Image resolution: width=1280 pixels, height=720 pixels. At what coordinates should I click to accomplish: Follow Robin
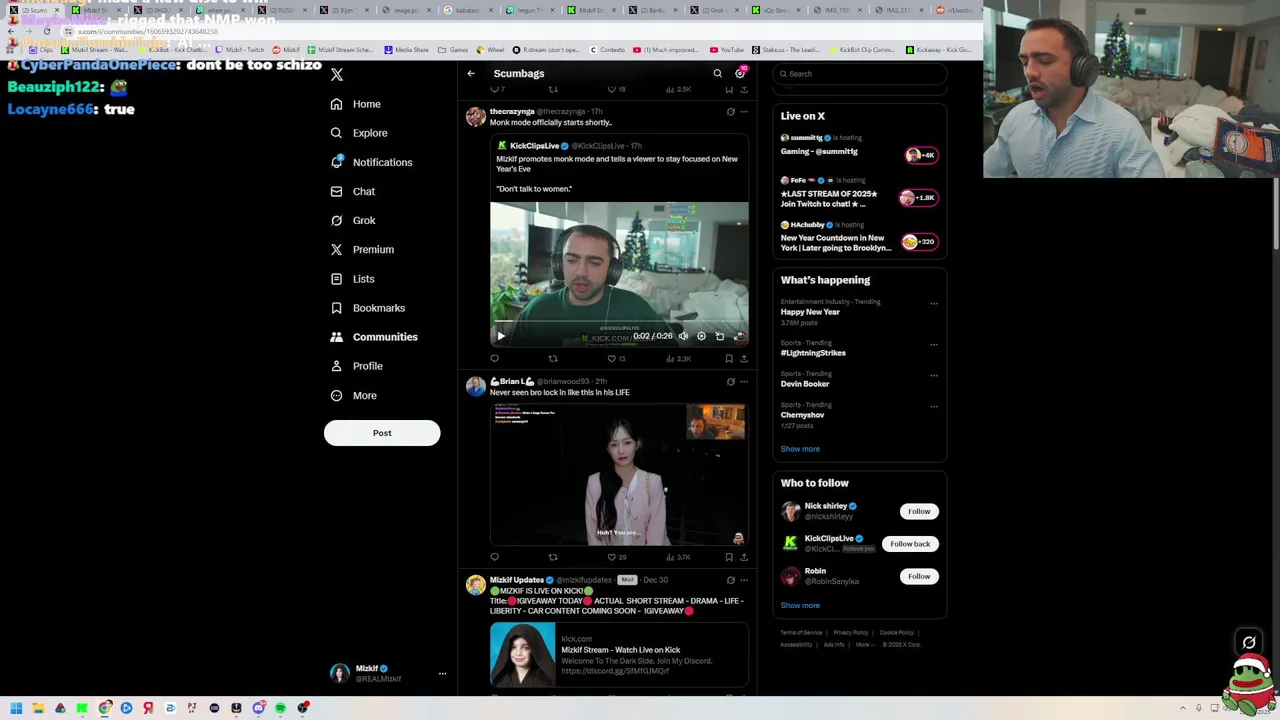pyautogui.click(x=919, y=577)
